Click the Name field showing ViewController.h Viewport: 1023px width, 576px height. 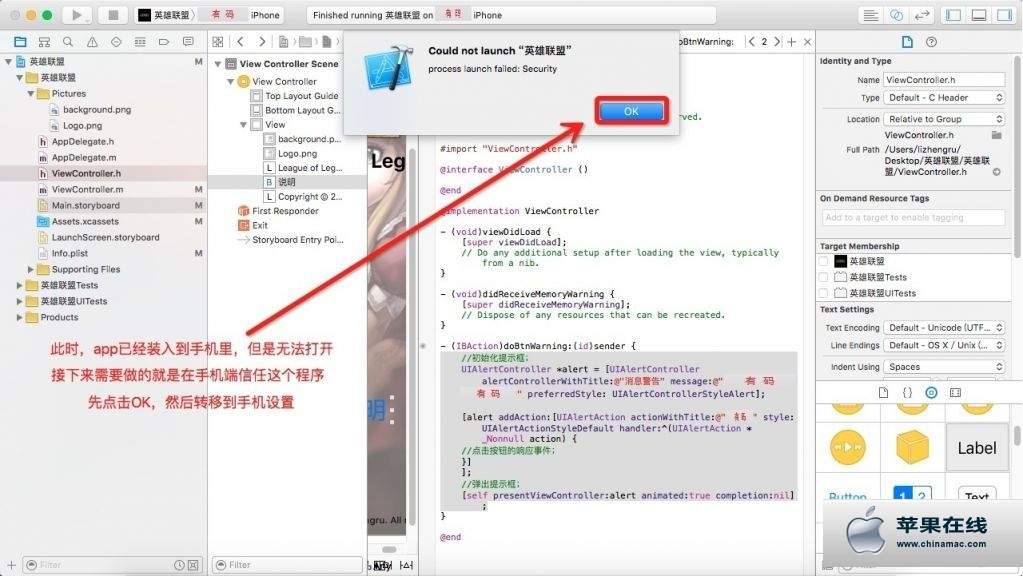pos(943,80)
